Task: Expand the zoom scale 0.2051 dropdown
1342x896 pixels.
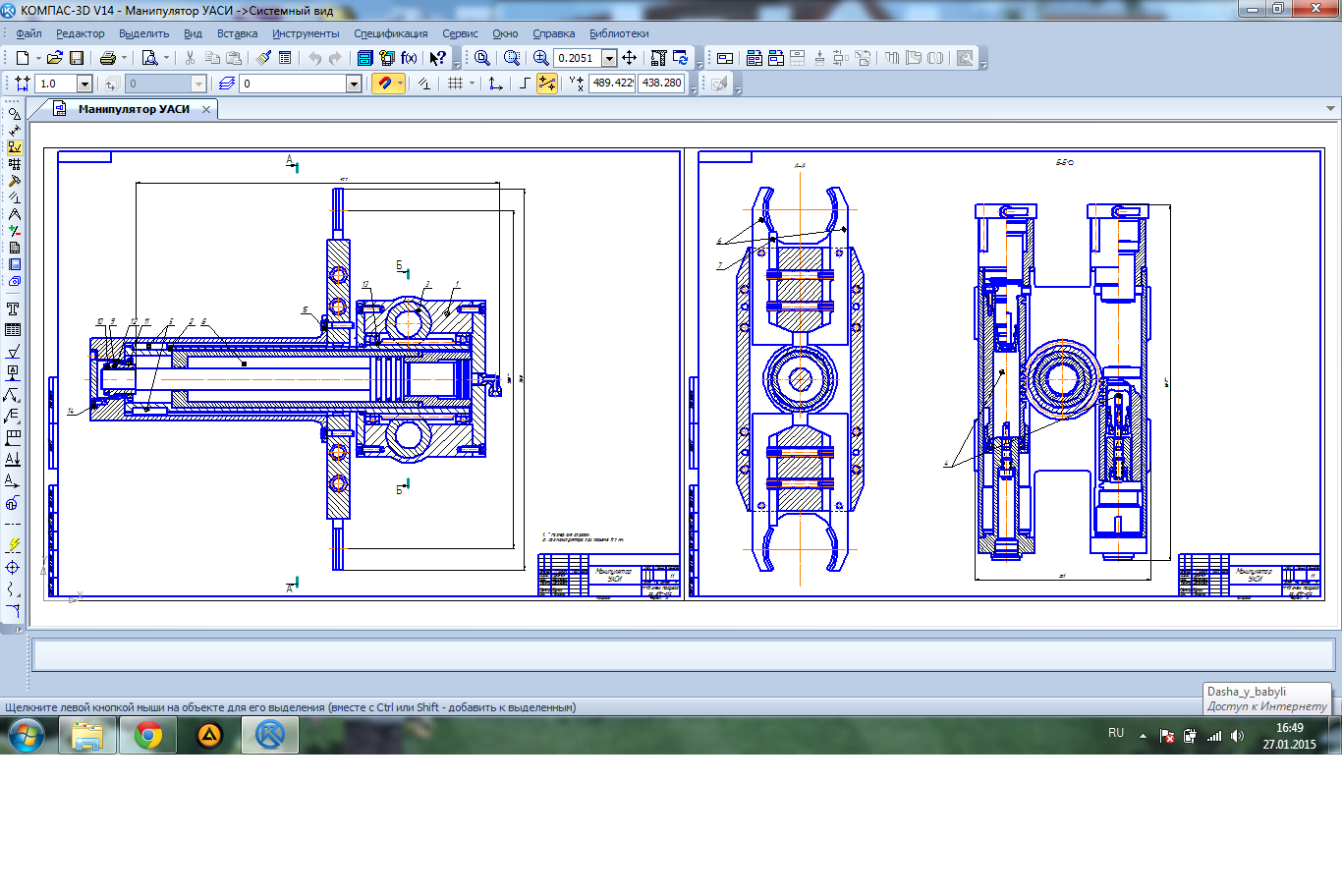Action: click(609, 58)
